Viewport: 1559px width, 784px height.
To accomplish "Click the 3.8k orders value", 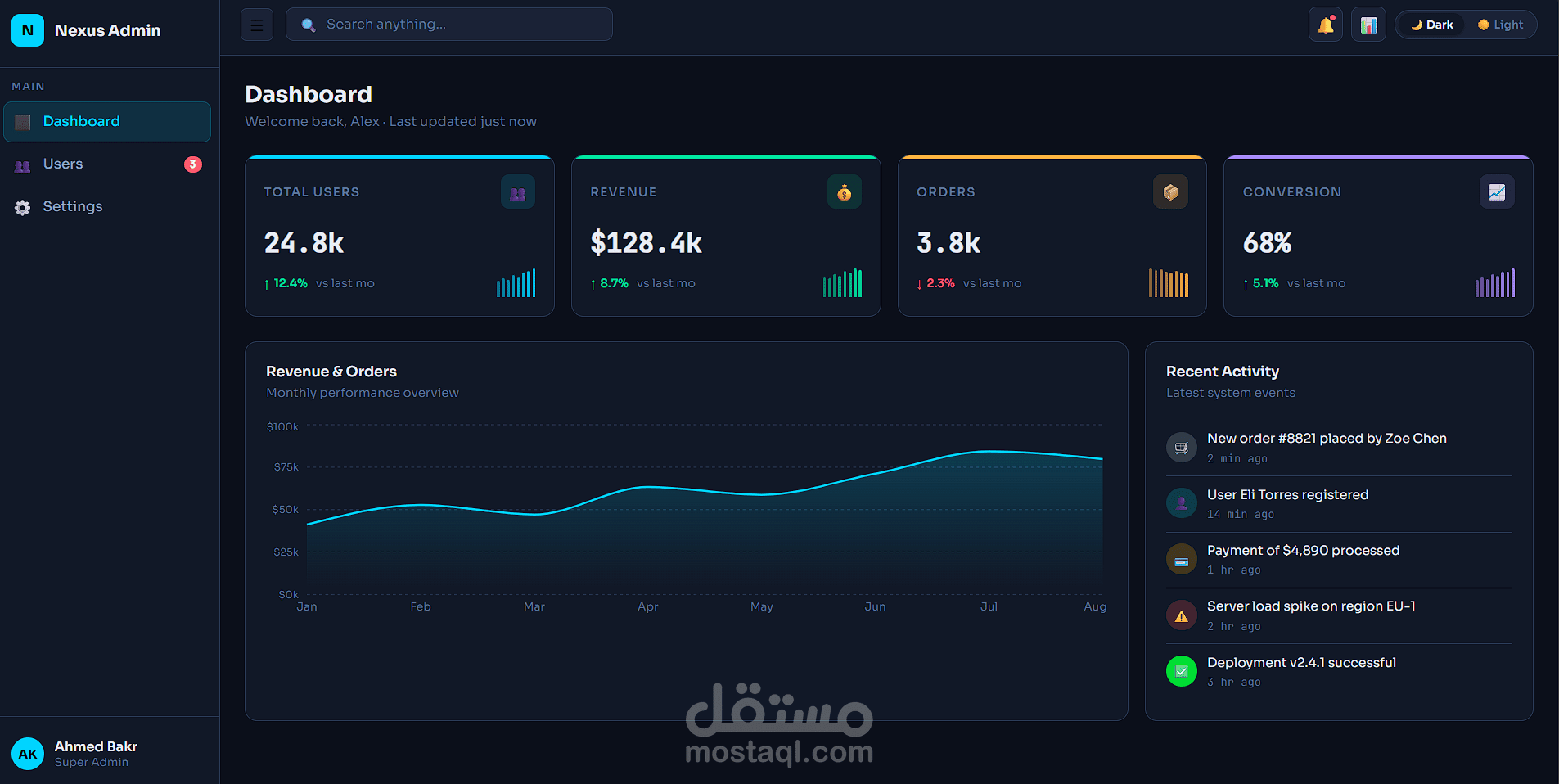I will 949,243.
